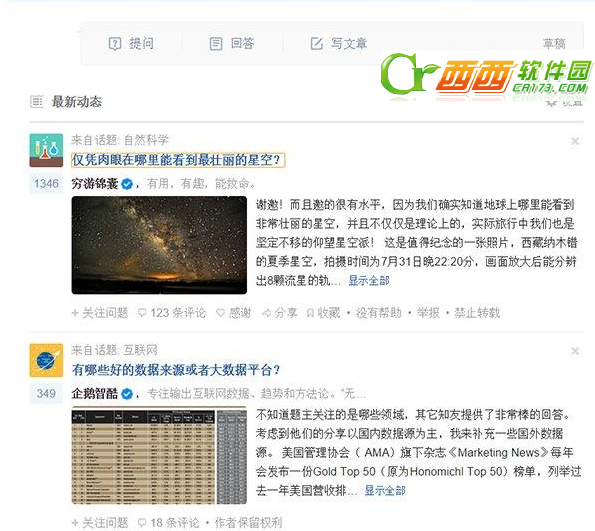595x531 pixels.
Task: Dismiss the 星空 feed item with X
Action: pos(575,141)
